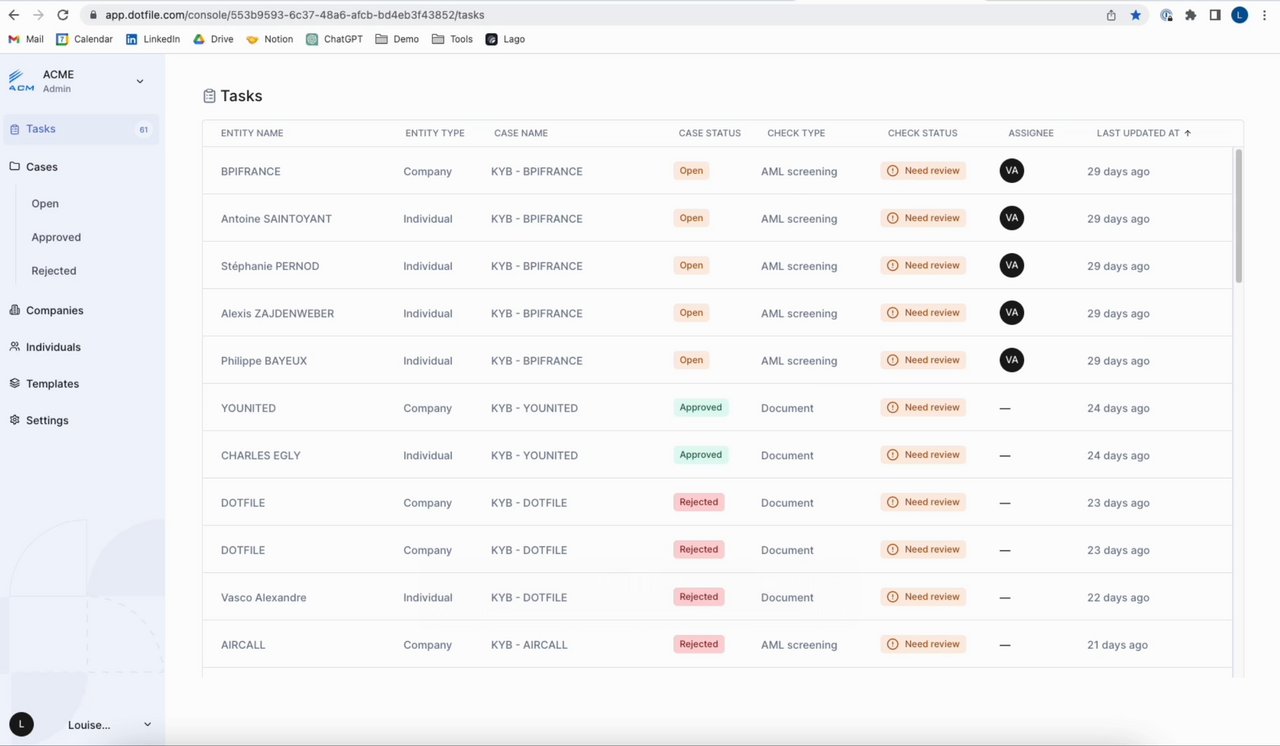Click the browser address bar URL

[295, 15]
